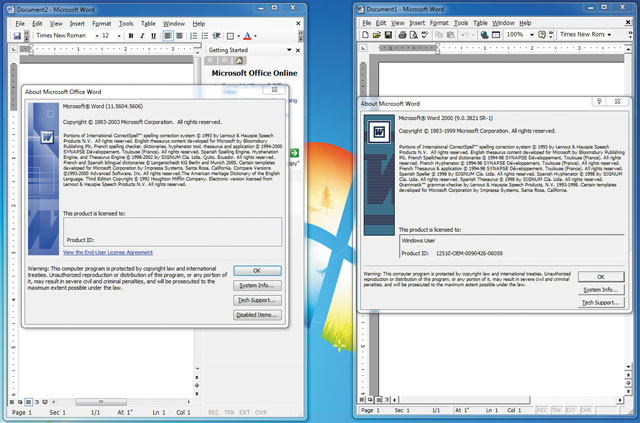Click Tech Support in About Microsoft Office Word

pyautogui.click(x=257, y=300)
